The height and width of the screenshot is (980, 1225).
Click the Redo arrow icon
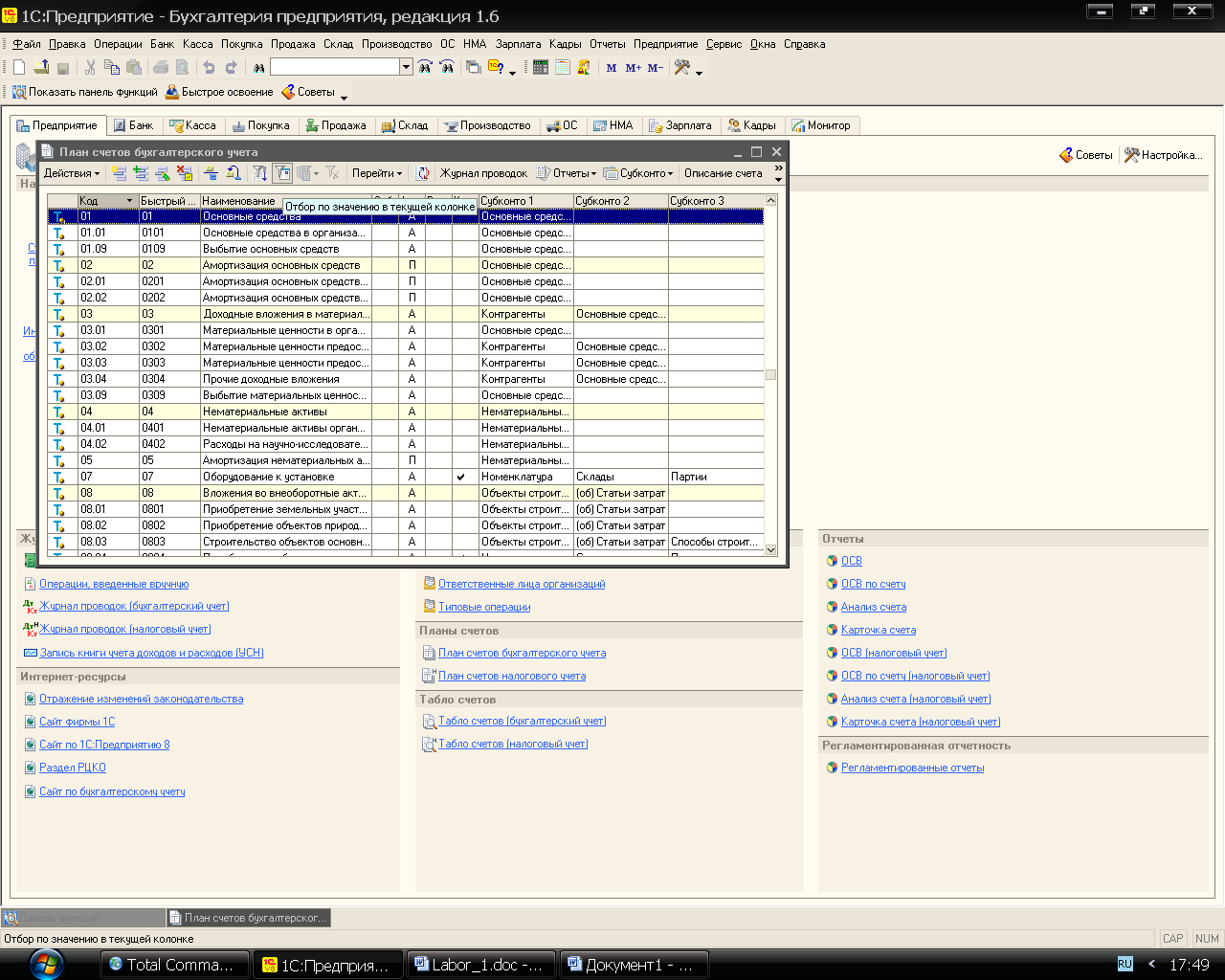pyautogui.click(x=231, y=67)
